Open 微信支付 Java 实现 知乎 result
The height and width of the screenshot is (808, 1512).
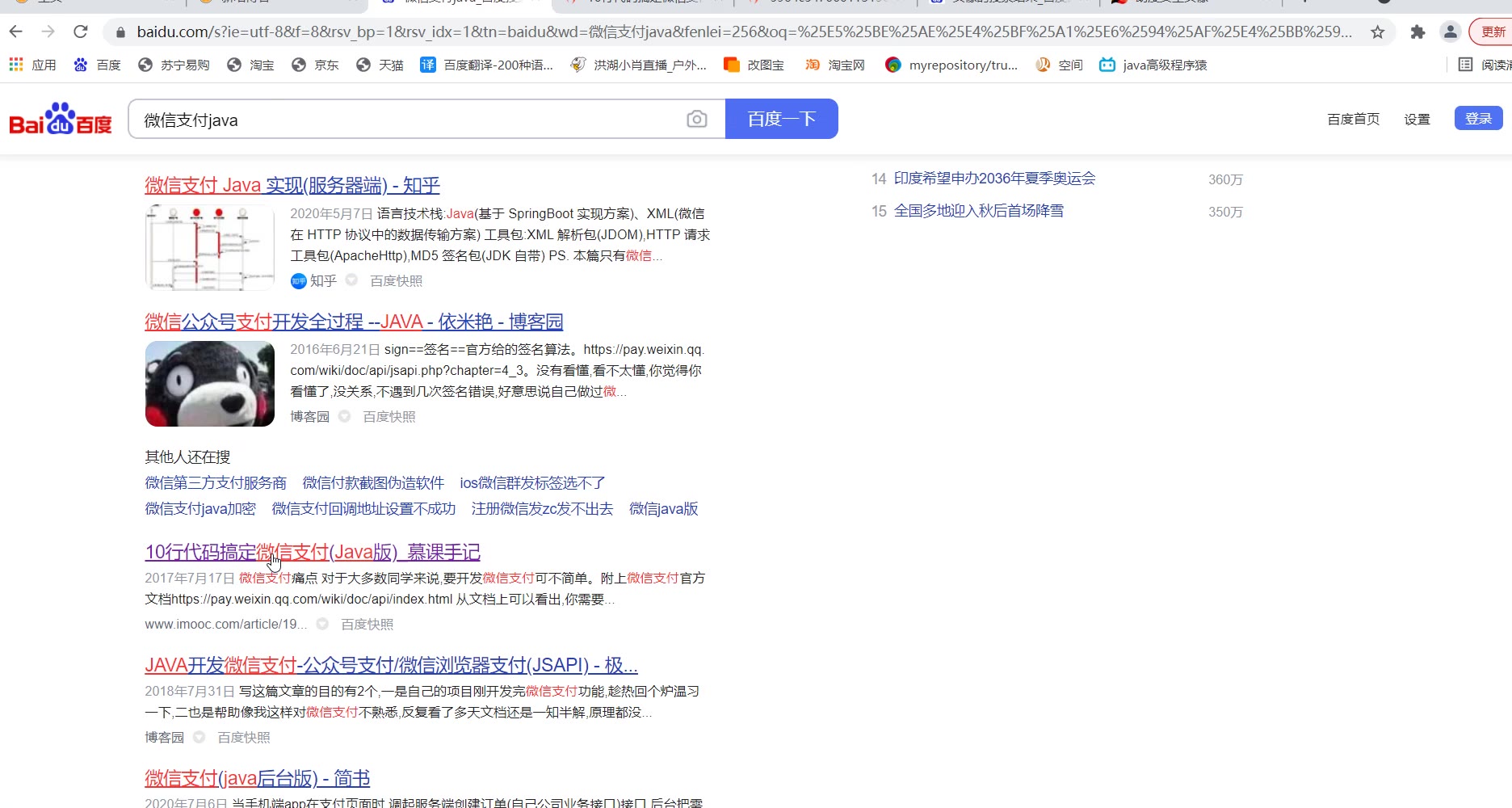coord(292,185)
